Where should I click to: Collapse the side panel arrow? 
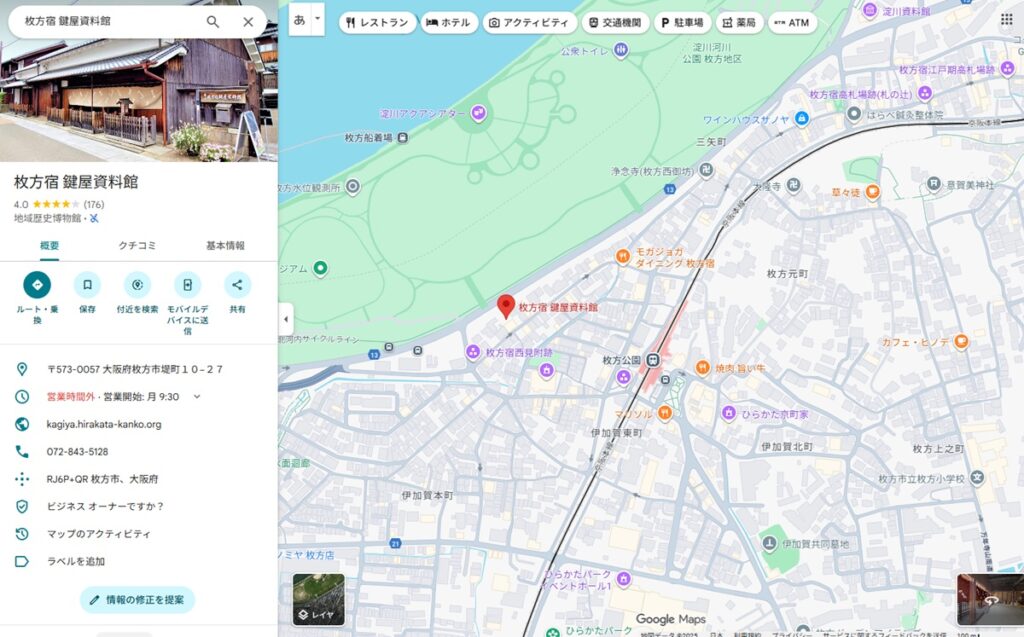tap(286, 319)
